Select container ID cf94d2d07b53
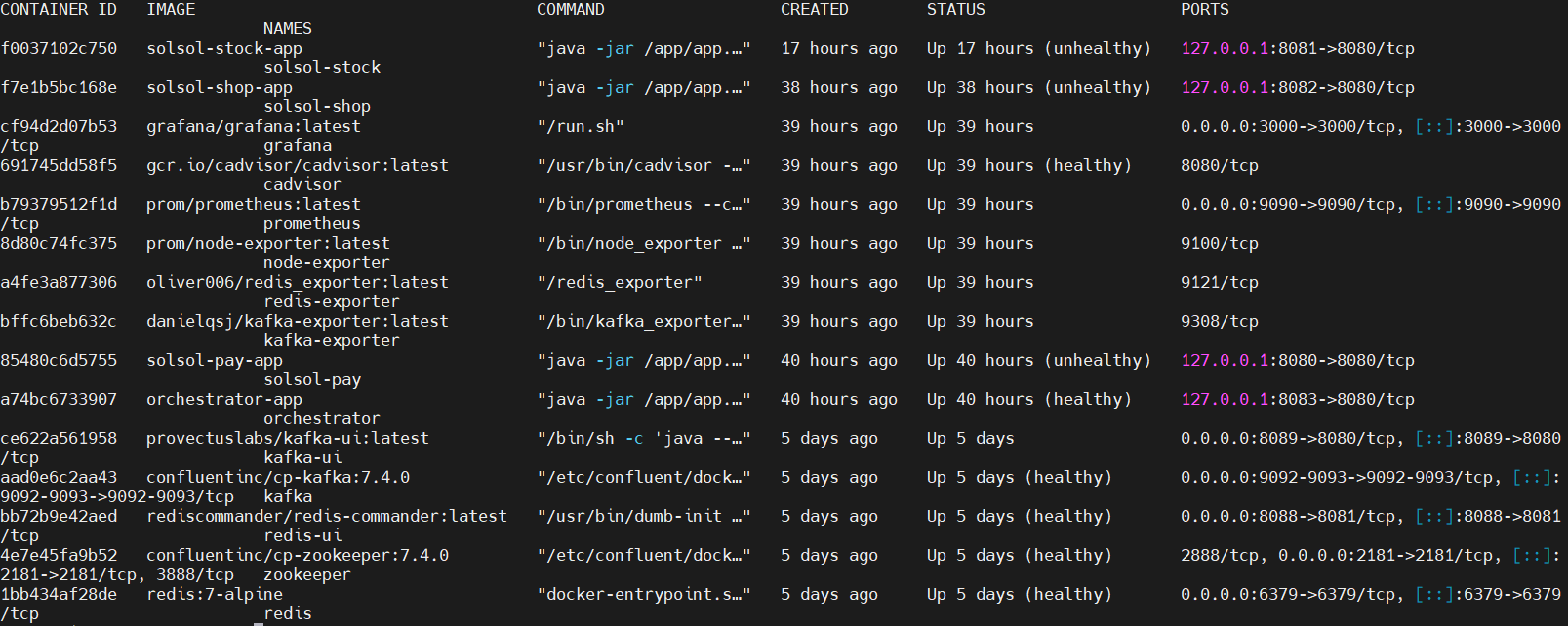This screenshot has width=1568, height=626. (x=59, y=127)
